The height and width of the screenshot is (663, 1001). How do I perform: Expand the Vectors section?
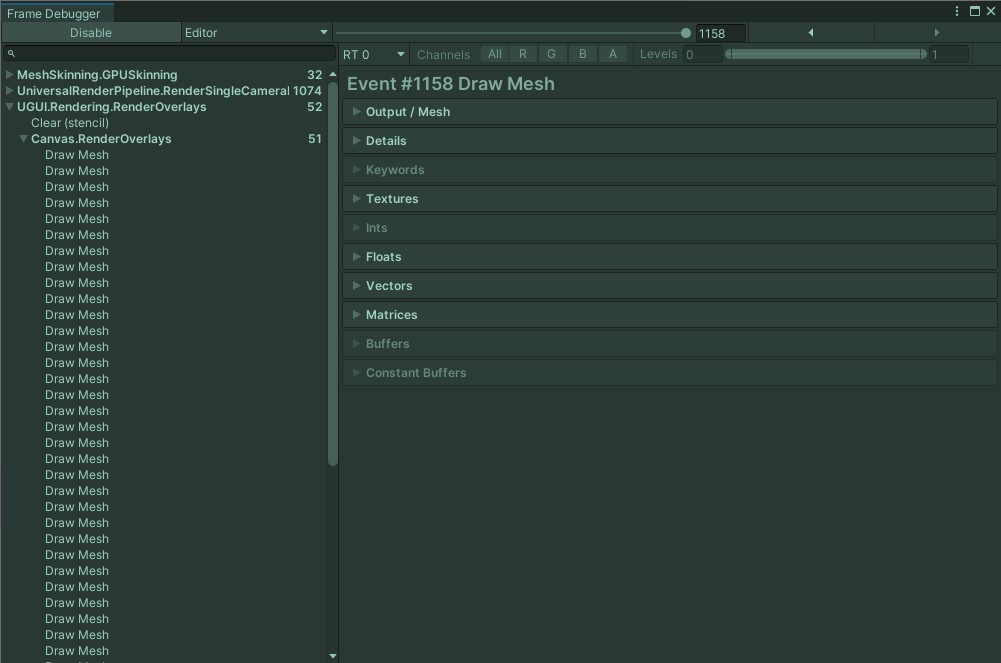click(670, 286)
